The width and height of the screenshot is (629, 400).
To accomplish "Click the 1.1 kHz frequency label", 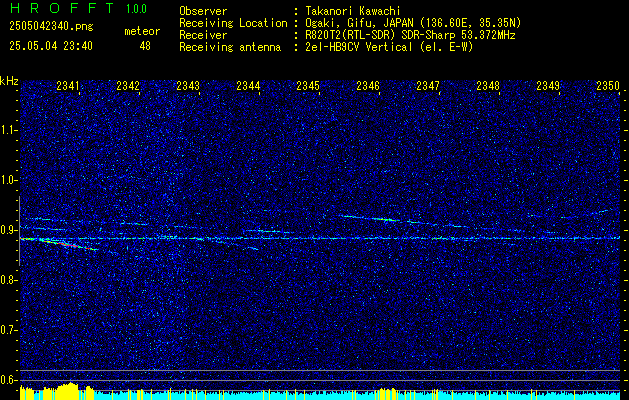I will 8,130.
